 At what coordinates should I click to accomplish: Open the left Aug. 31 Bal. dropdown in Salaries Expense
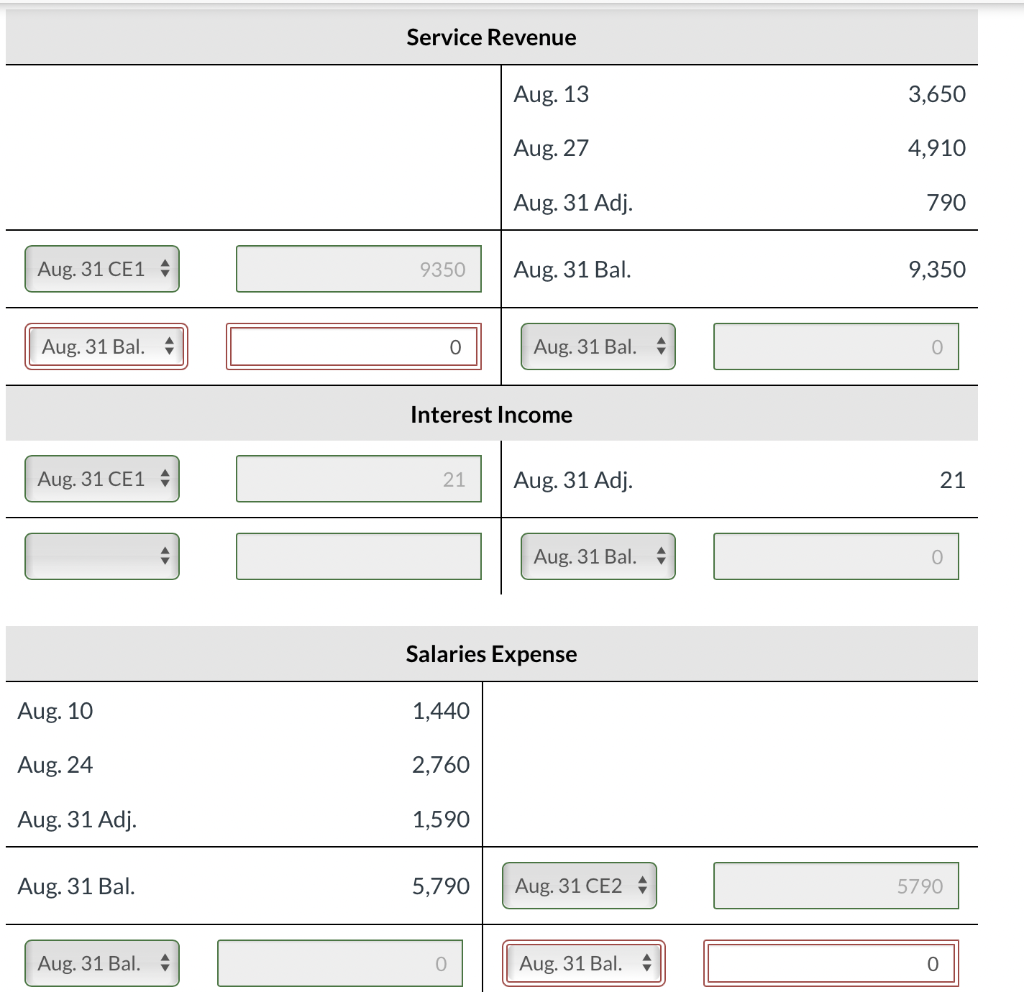click(100, 963)
